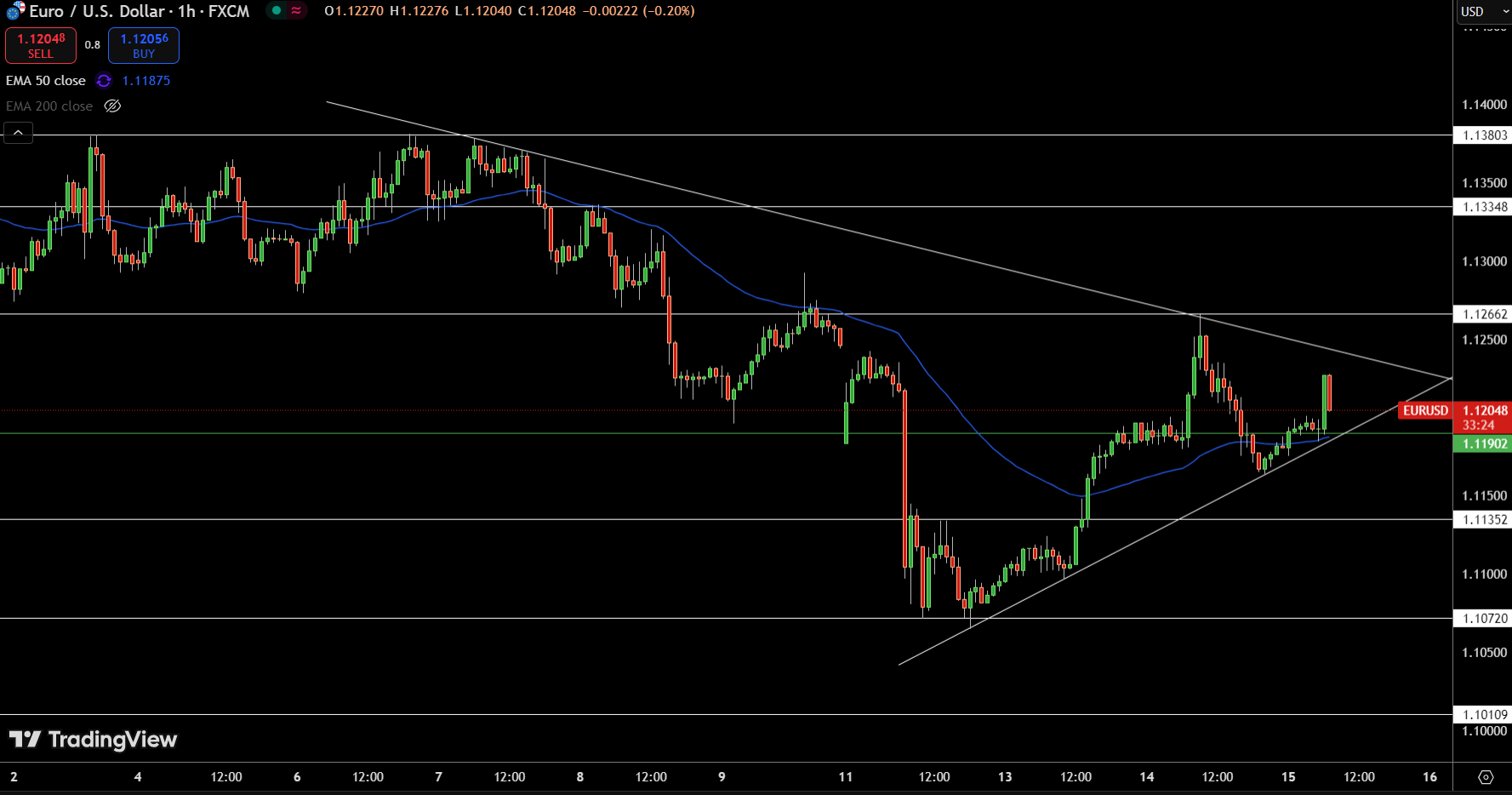
Task: Click the 1.11000 price scale tick
Action: point(1484,575)
